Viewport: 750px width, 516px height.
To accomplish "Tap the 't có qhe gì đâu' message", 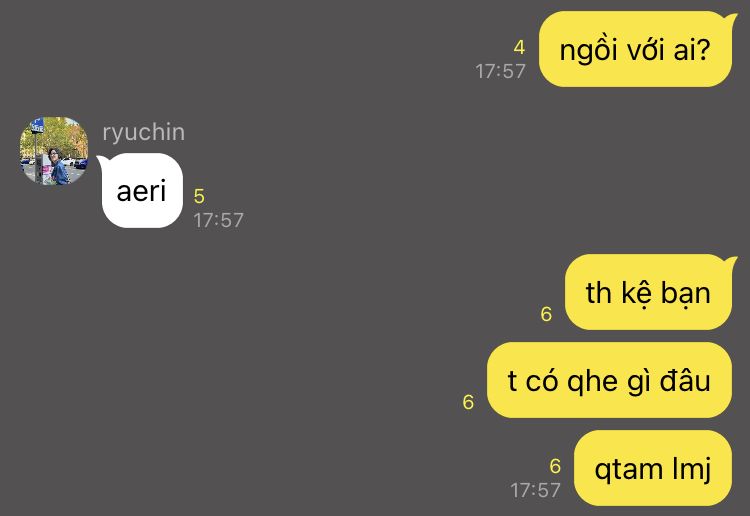I will click(609, 380).
